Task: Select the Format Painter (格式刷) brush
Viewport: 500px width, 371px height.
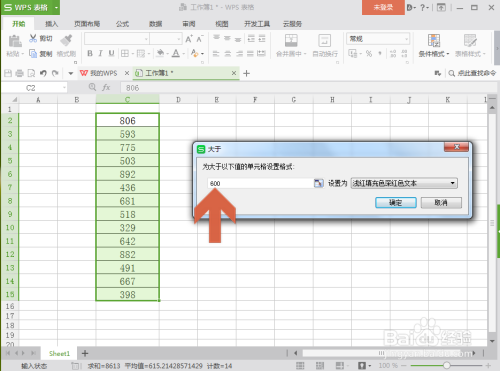Action: [x=66, y=40]
